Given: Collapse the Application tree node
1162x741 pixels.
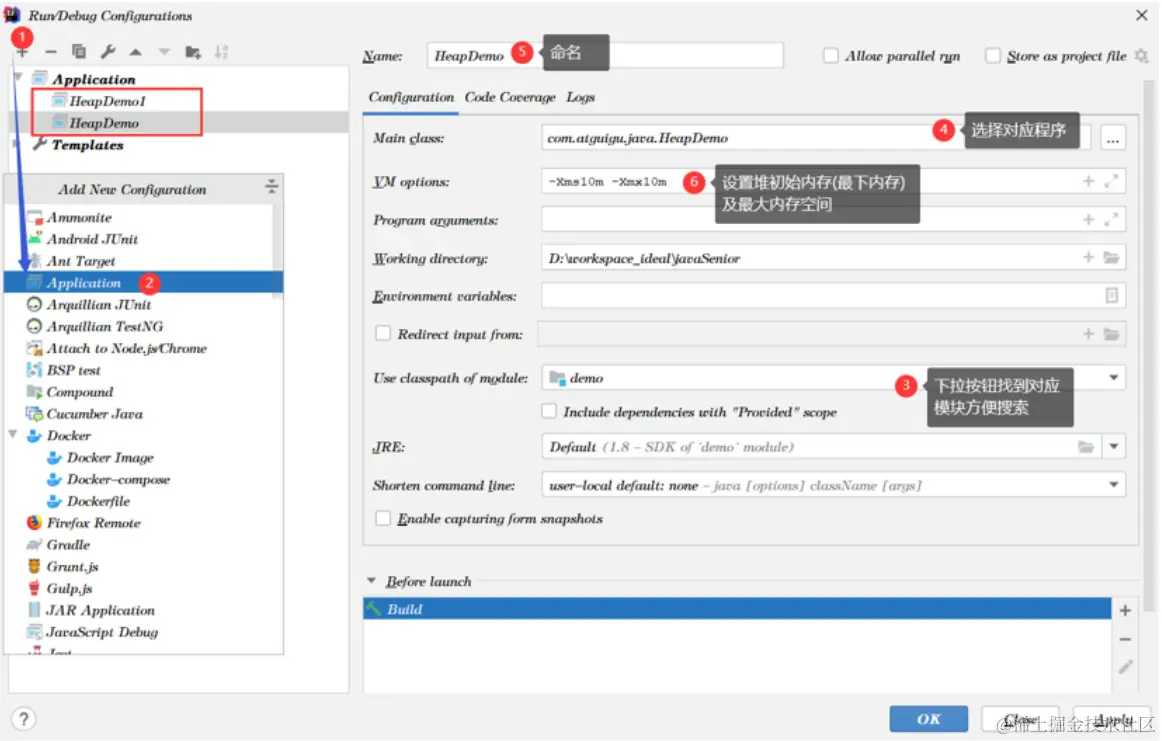Looking at the screenshot, I should click(18, 77).
